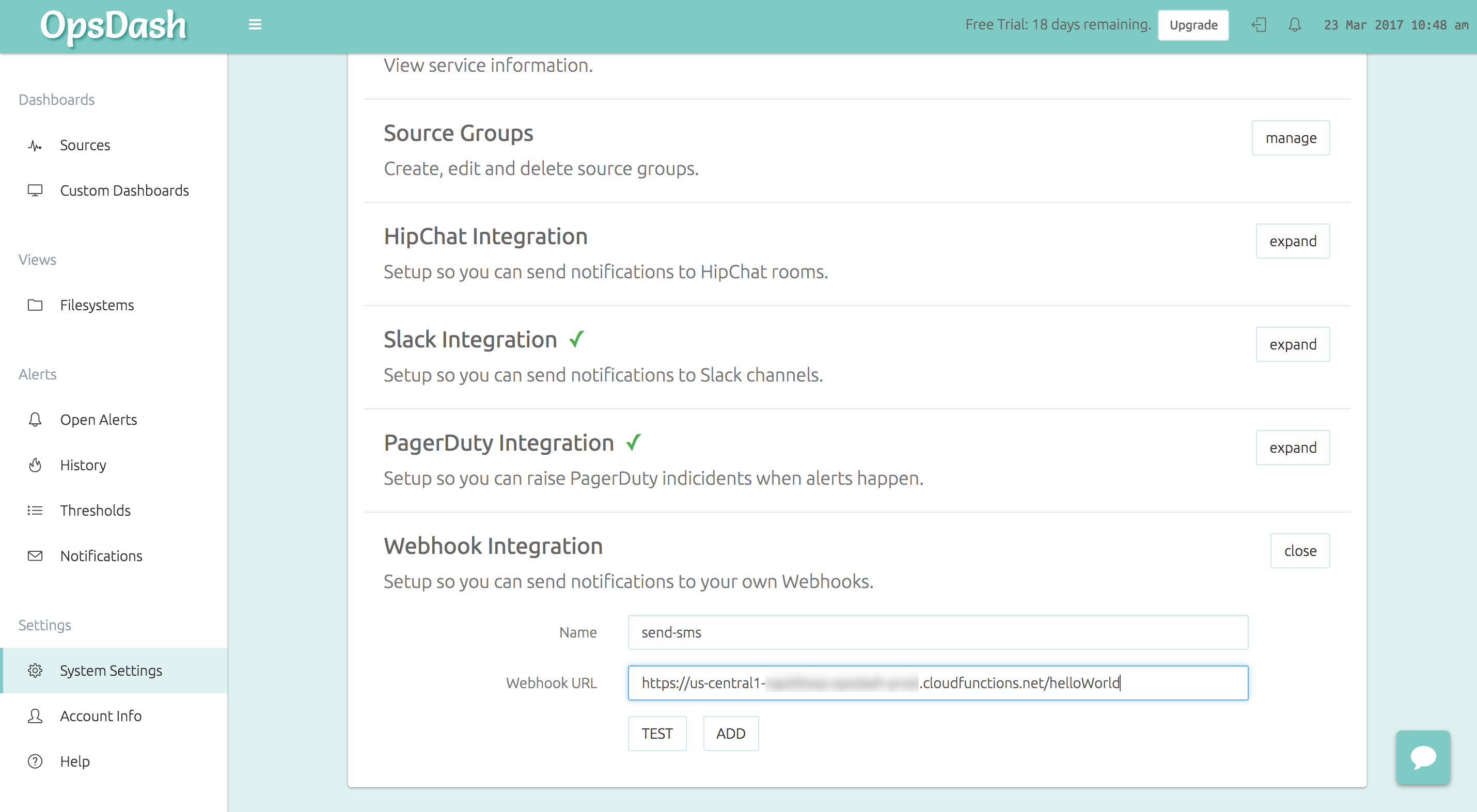
Task: Click the Upgrade button
Action: click(1193, 25)
